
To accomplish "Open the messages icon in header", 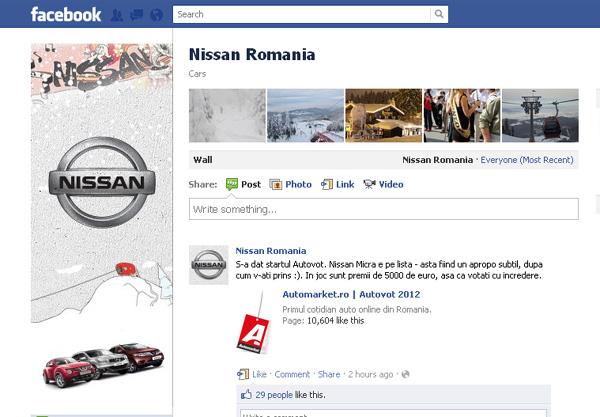I will pyautogui.click(x=136, y=15).
